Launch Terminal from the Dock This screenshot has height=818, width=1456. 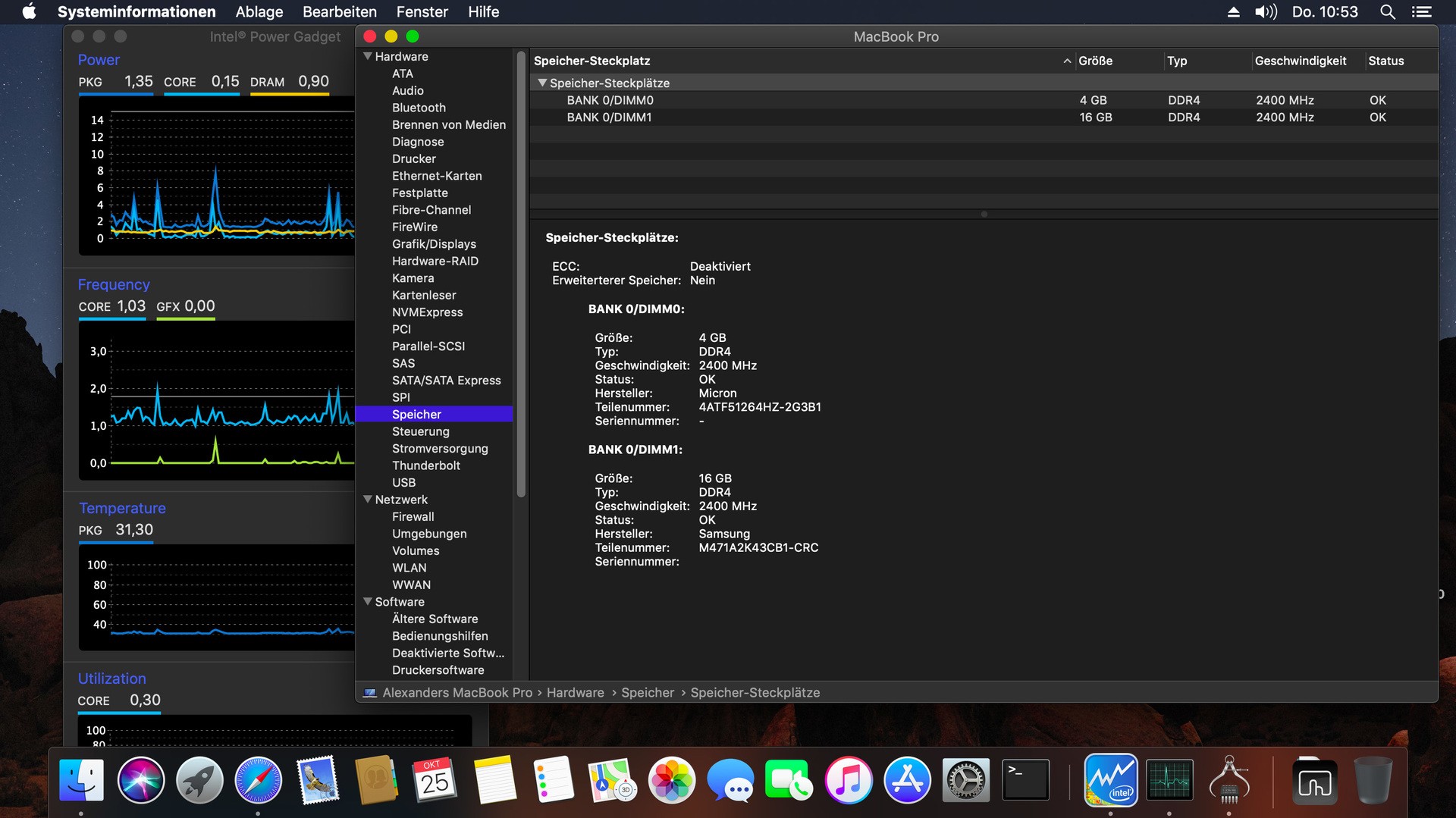point(1025,779)
